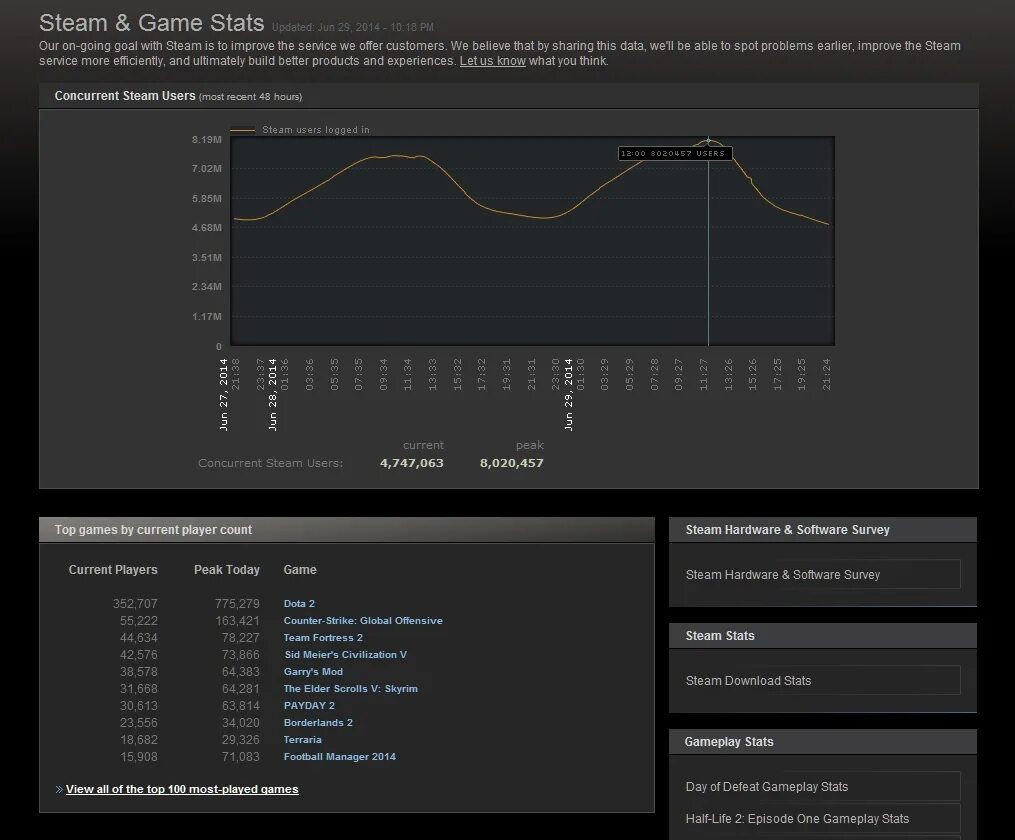The width and height of the screenshot is (1015, 840).
Task: Click Terraria's current players count 18,682
Action: 139,739
